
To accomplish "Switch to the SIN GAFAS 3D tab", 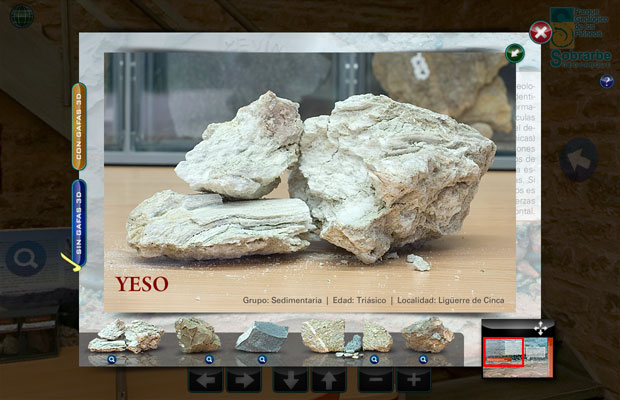I will click(x=79, y=222).
